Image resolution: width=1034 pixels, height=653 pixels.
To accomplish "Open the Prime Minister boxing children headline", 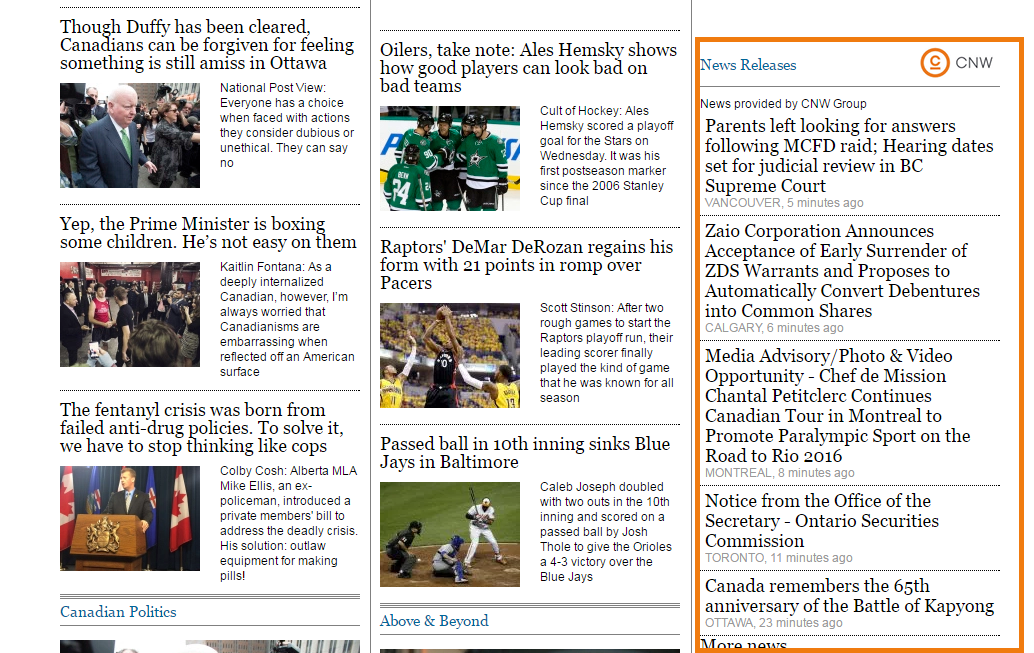I will pyautogui.click(x=208, y=233).
